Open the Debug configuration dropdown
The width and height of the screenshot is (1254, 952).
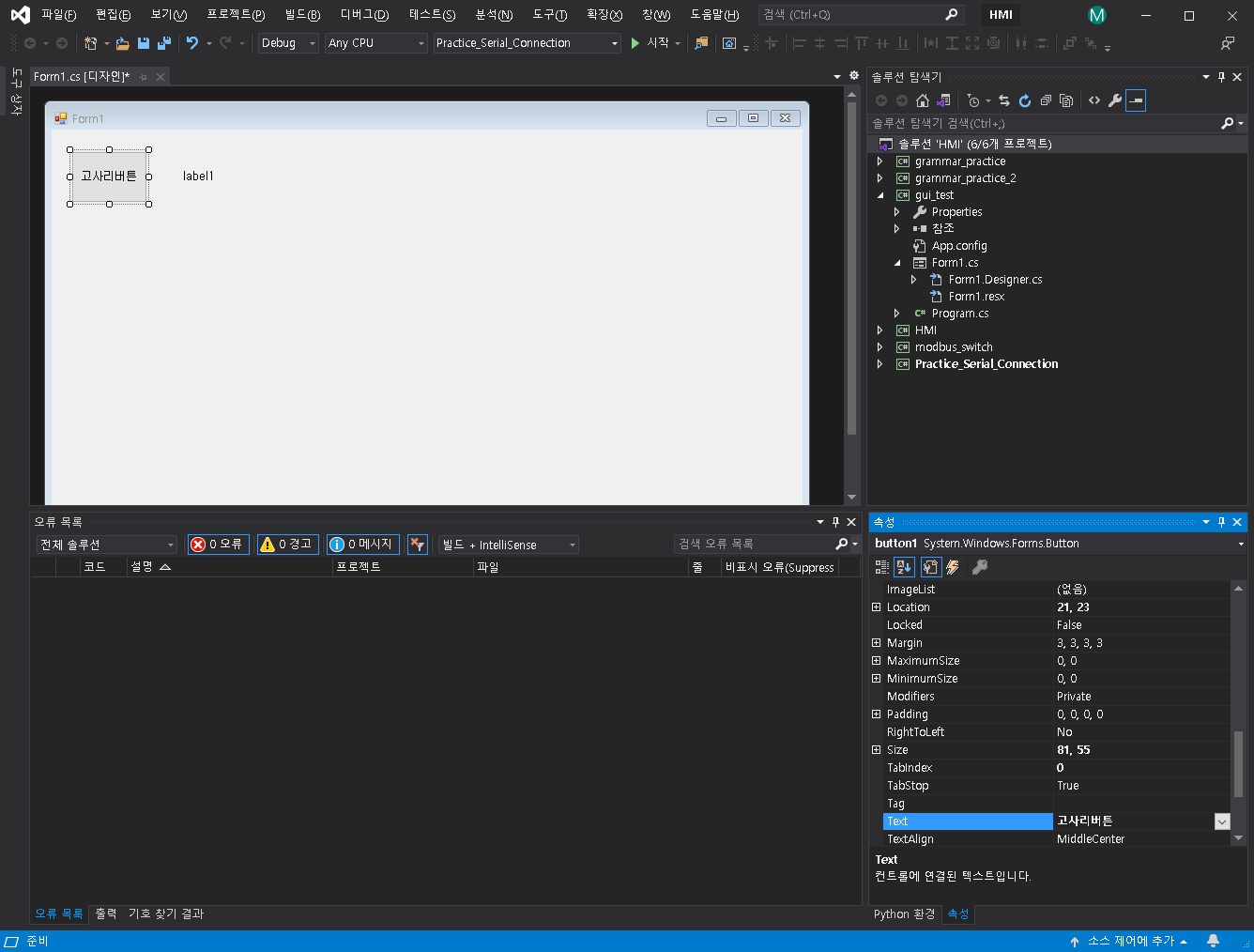point(288,43)
